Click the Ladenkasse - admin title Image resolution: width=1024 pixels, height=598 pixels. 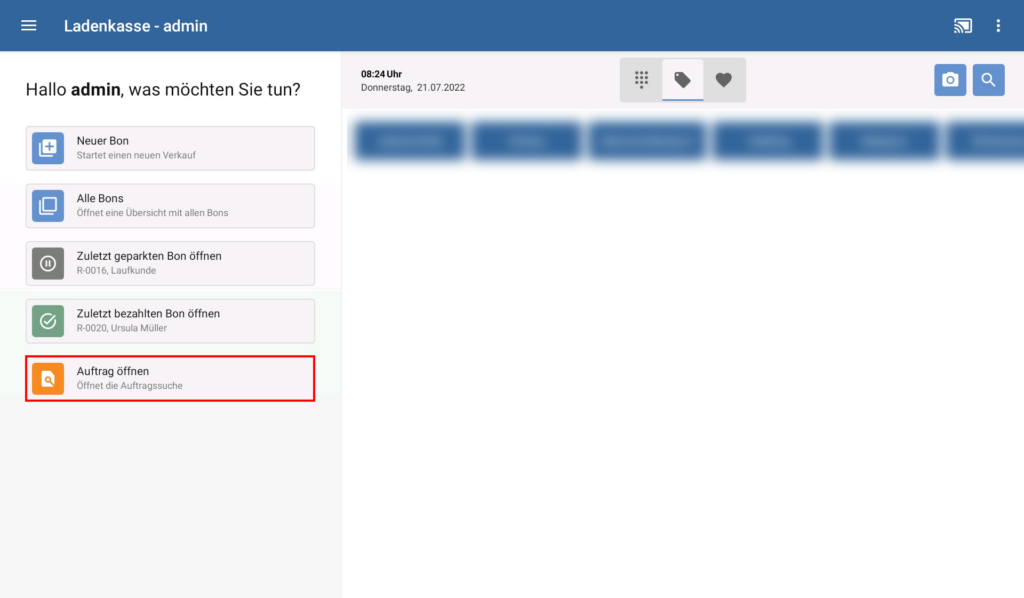click(136, 26)
